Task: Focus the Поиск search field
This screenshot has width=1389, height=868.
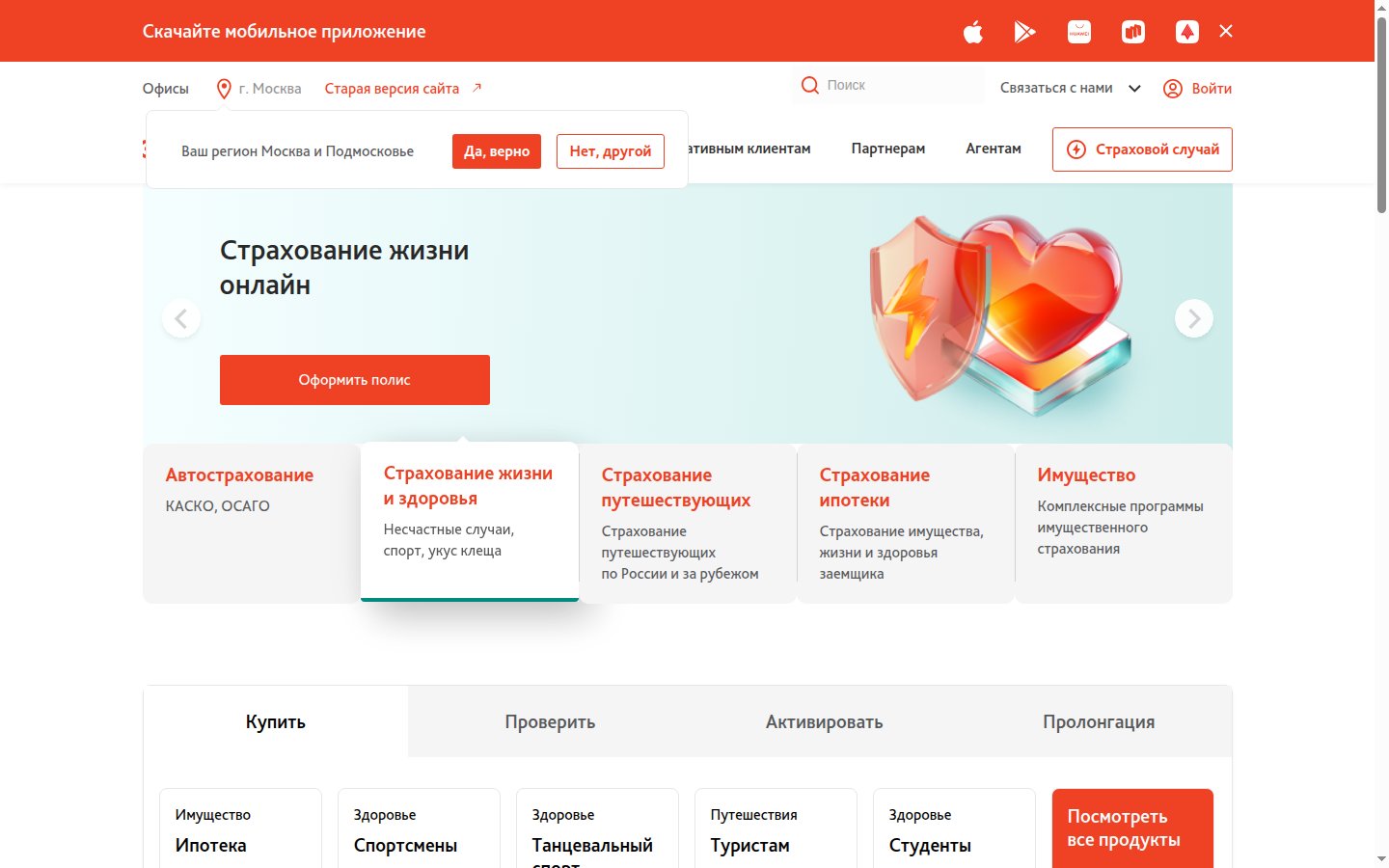Action: point(888,85)
